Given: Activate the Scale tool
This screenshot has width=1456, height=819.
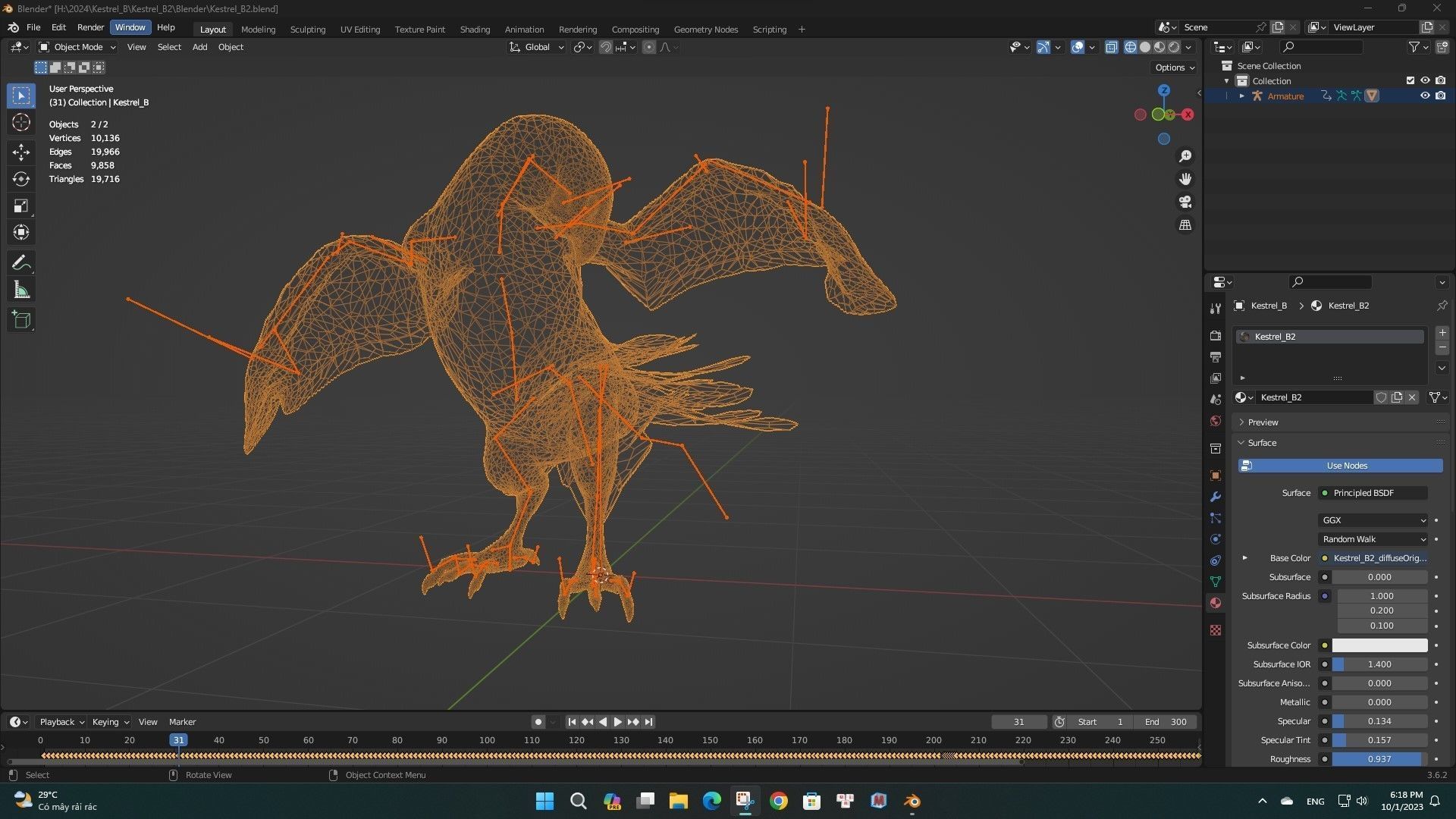Looking at the screenshot, I should (21, 206).
